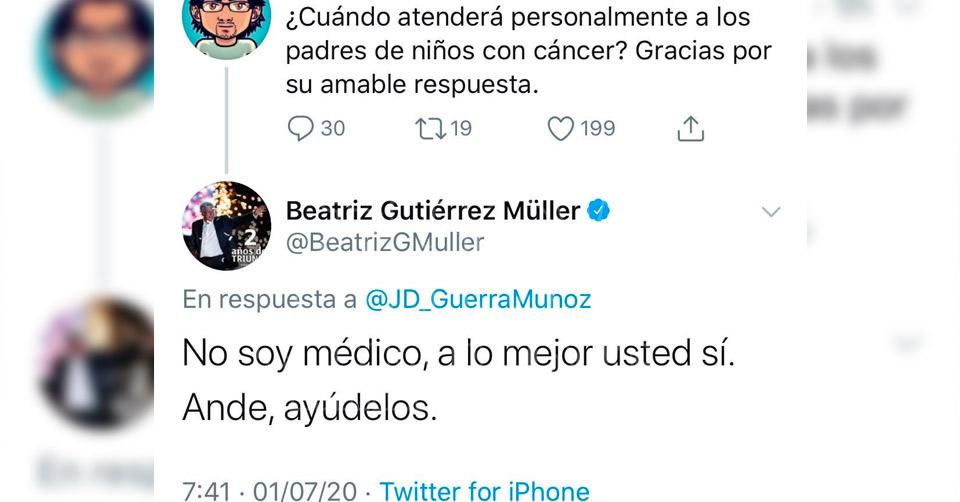Open the @JD_GuerraMunoz mention link
960x502 pixels.
pyautogui.click(x=477, y=298)
